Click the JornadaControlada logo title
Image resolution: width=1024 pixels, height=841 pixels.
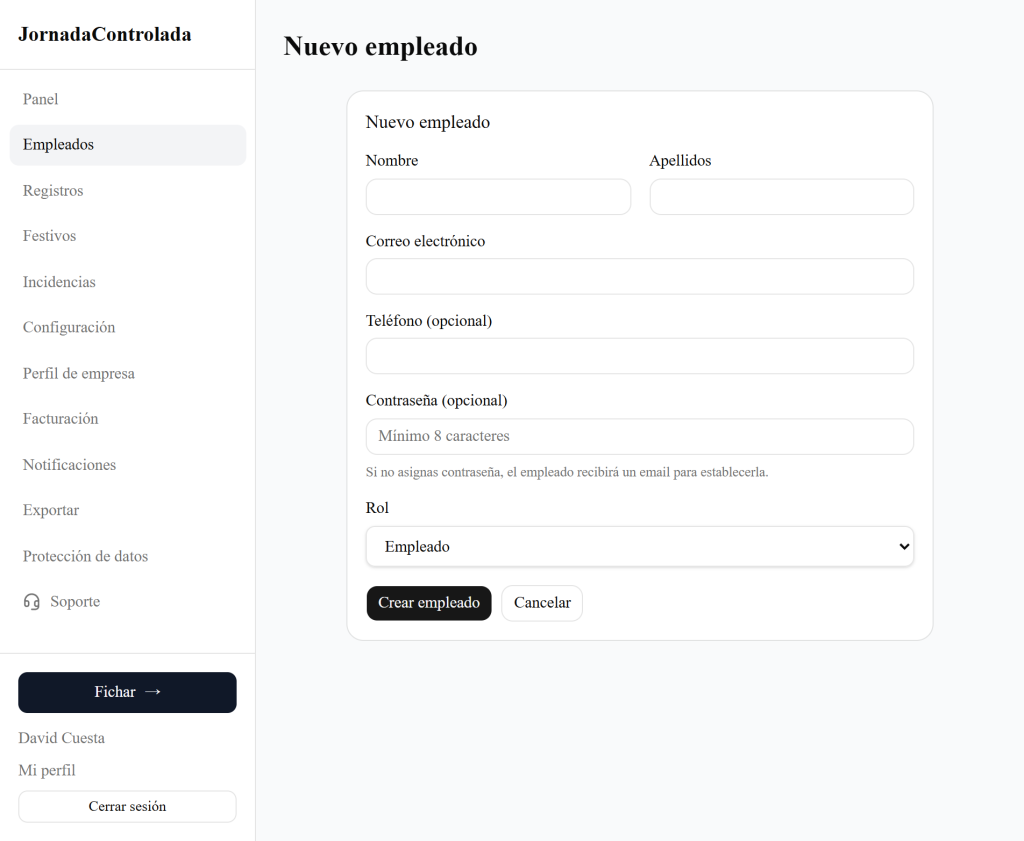tap(105, 35)
